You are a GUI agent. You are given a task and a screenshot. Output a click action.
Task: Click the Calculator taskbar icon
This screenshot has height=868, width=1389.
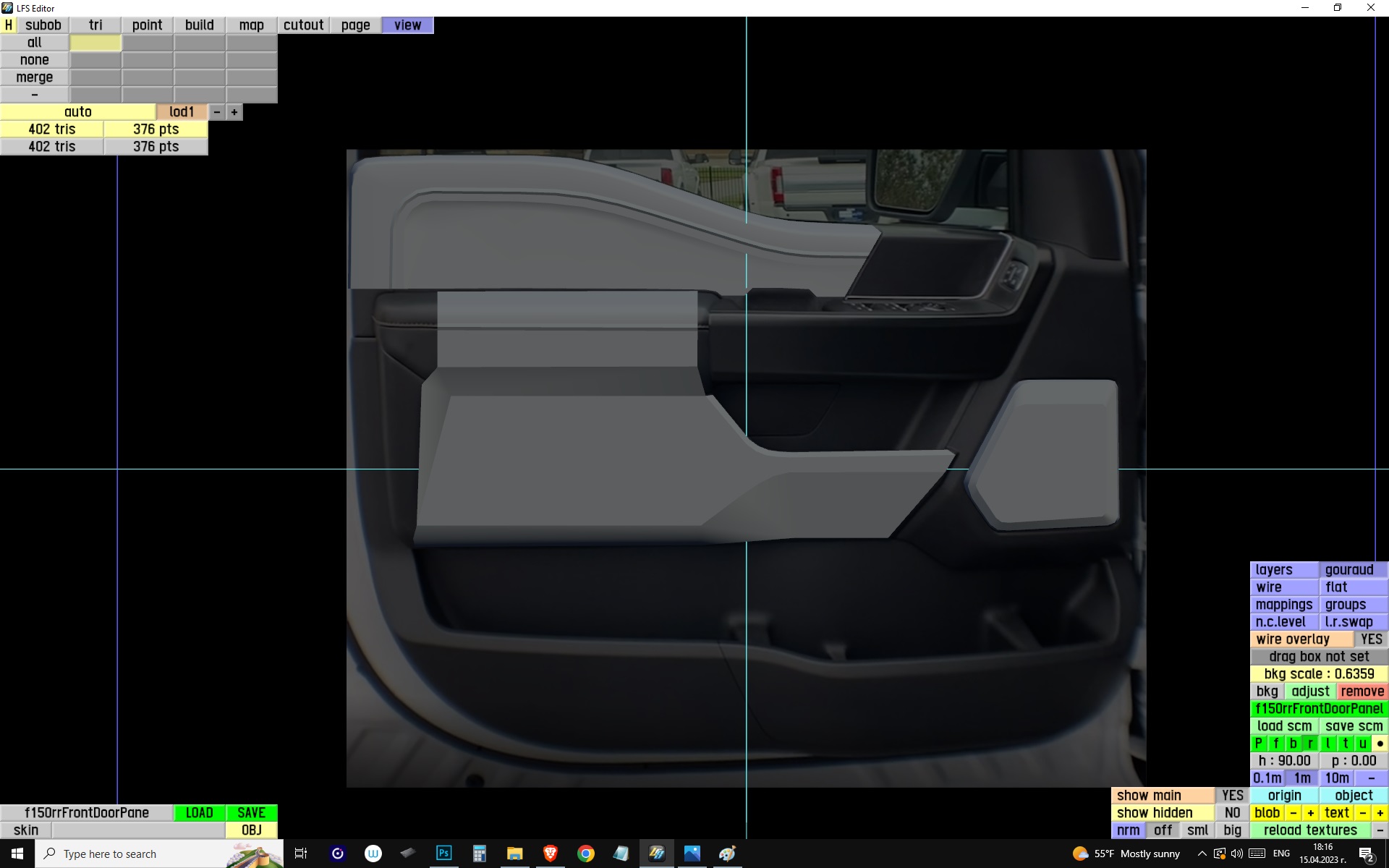[x=479, y=854]
